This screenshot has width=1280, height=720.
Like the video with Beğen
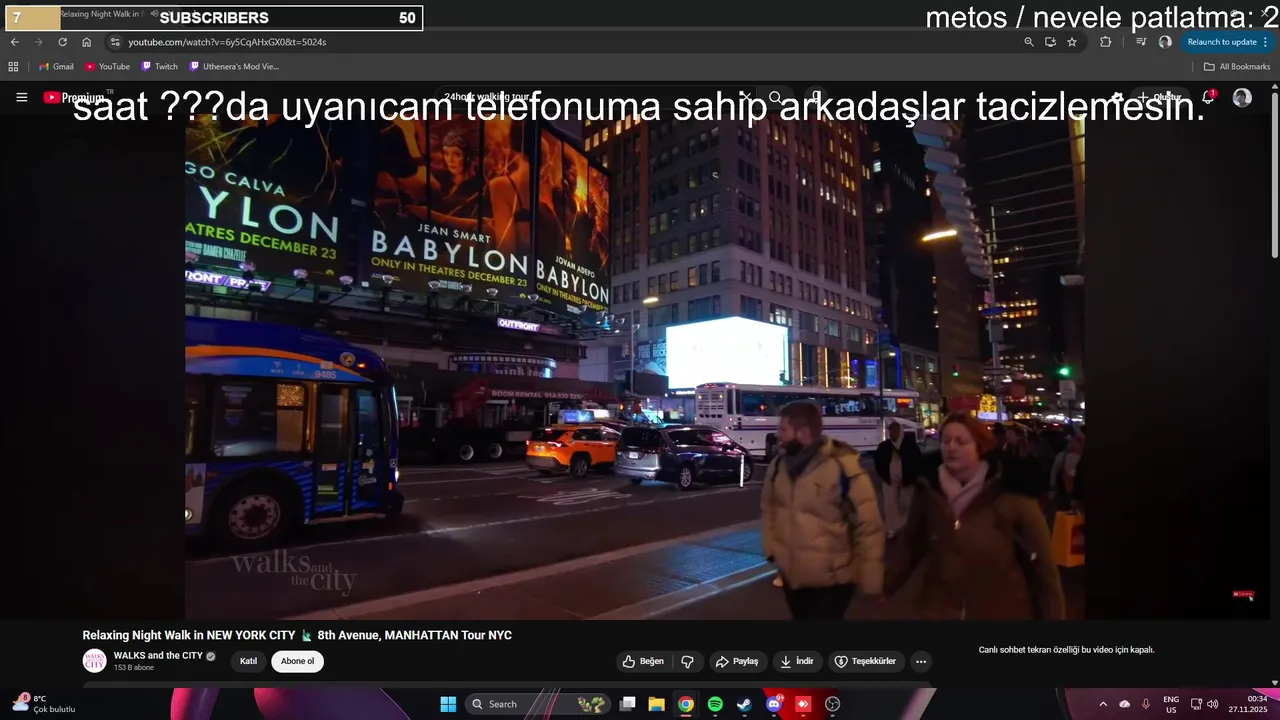click(643, 661)
